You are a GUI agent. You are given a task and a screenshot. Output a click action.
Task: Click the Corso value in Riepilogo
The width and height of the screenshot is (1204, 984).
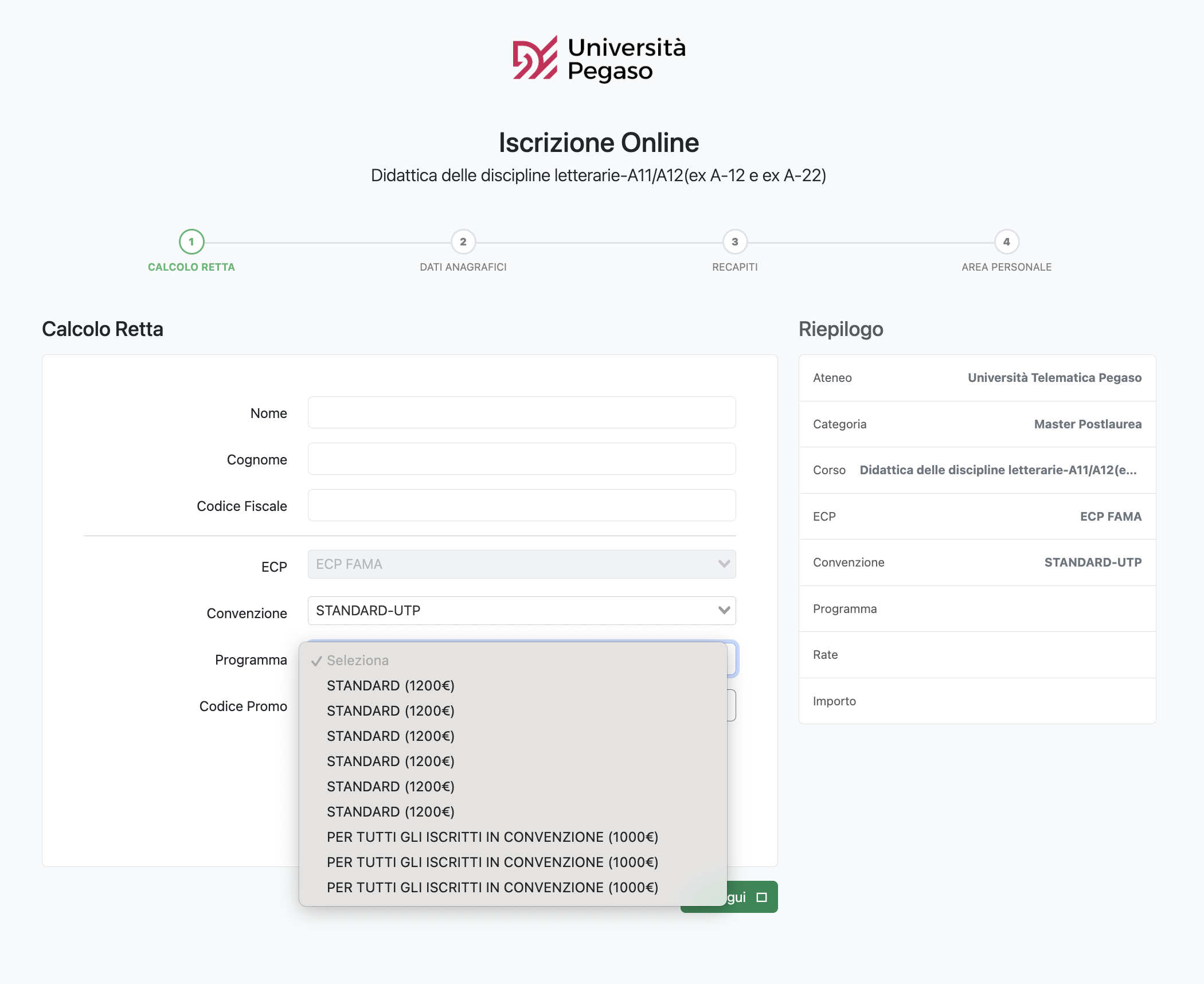click(998, 470)
